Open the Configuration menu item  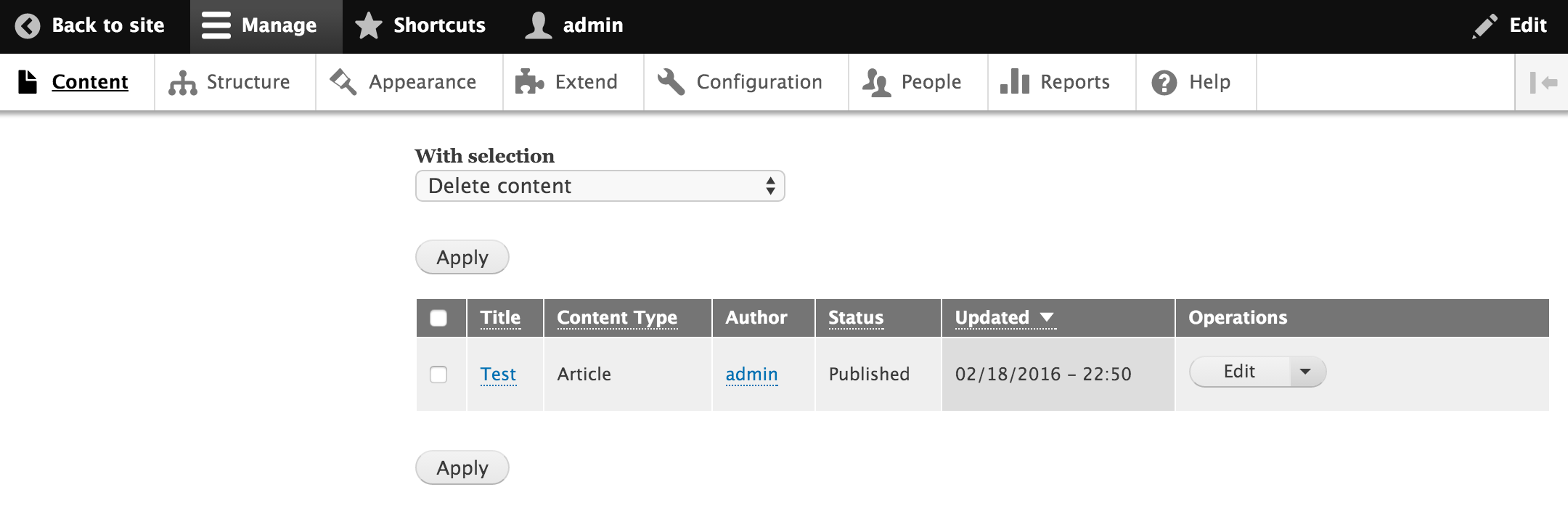(759, 82)
